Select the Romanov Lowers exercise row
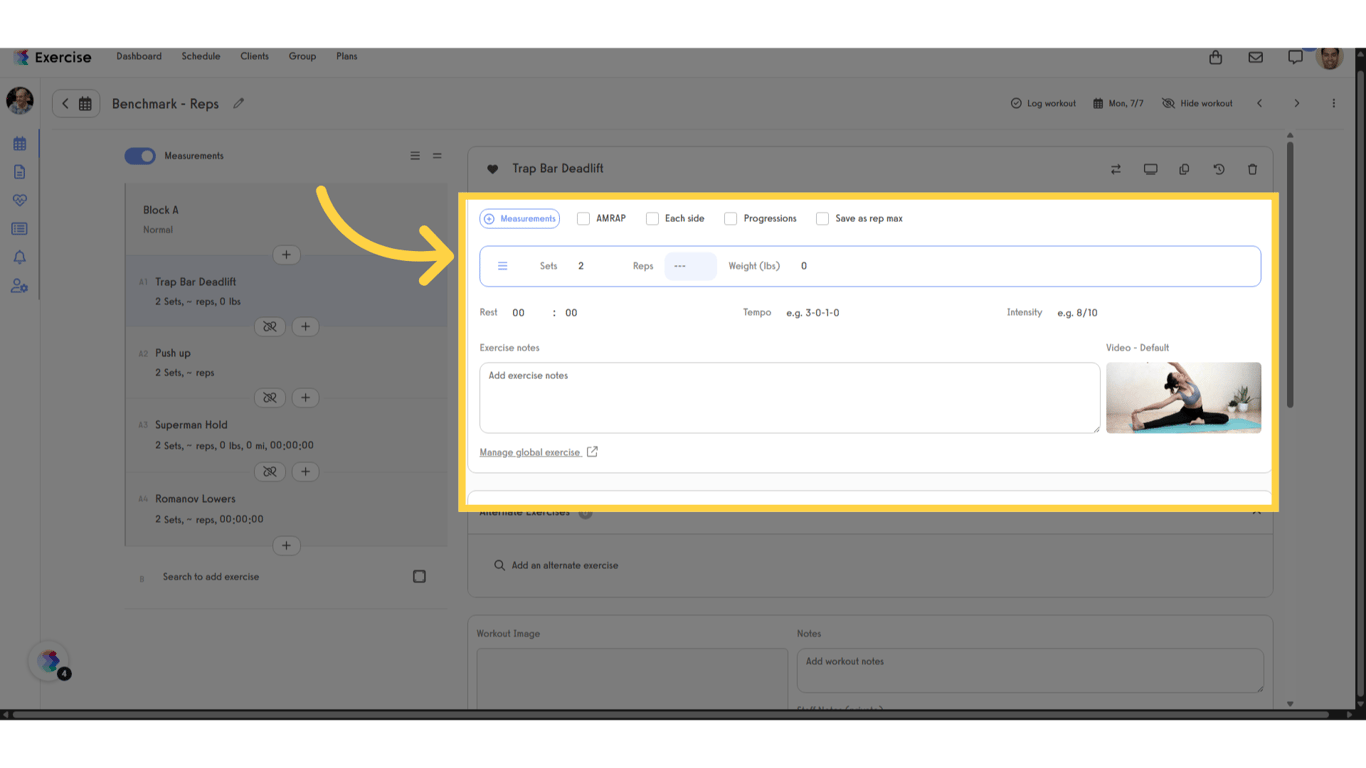The height and width of the screenshot is (768, 1366). (x=286, y=509)
